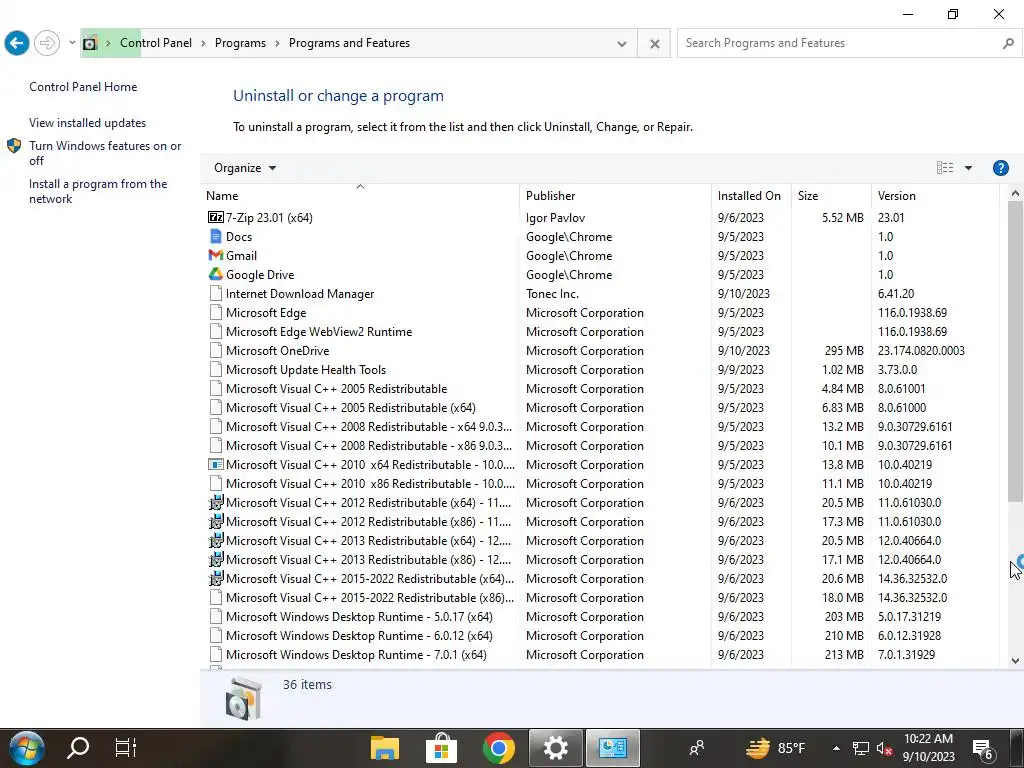Select Visual C++ 2015-2022 Redistributable (x86) entry

coord(370,598)
